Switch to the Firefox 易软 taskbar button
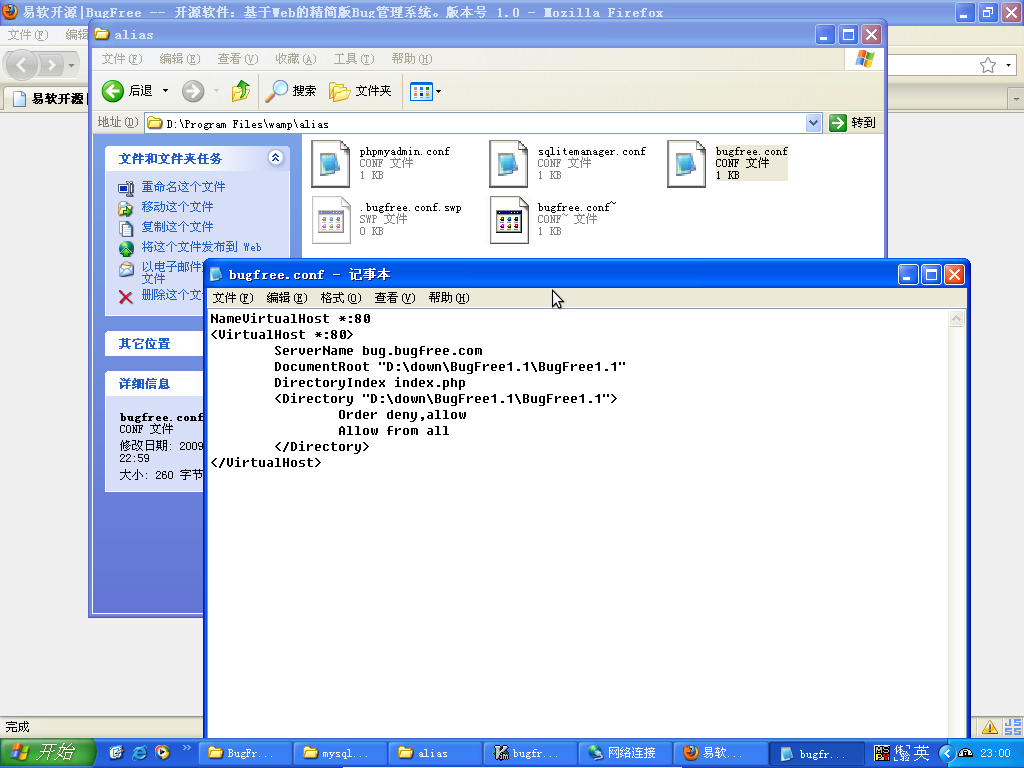 coord(720,753)
